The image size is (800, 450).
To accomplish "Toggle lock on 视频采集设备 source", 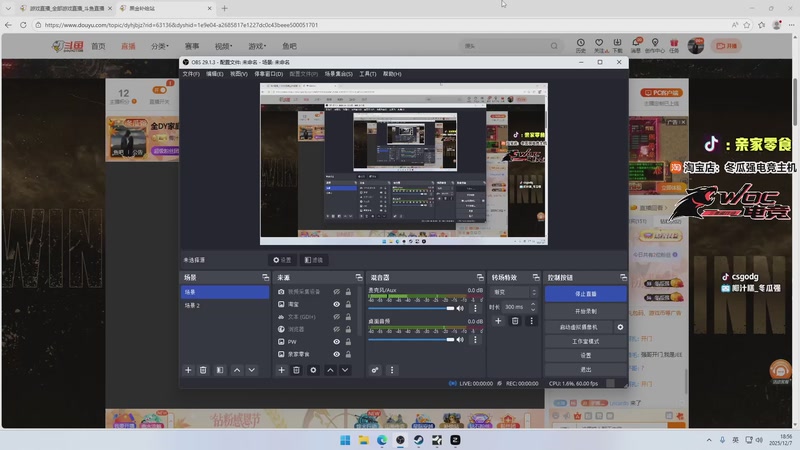I will [348, 292].
